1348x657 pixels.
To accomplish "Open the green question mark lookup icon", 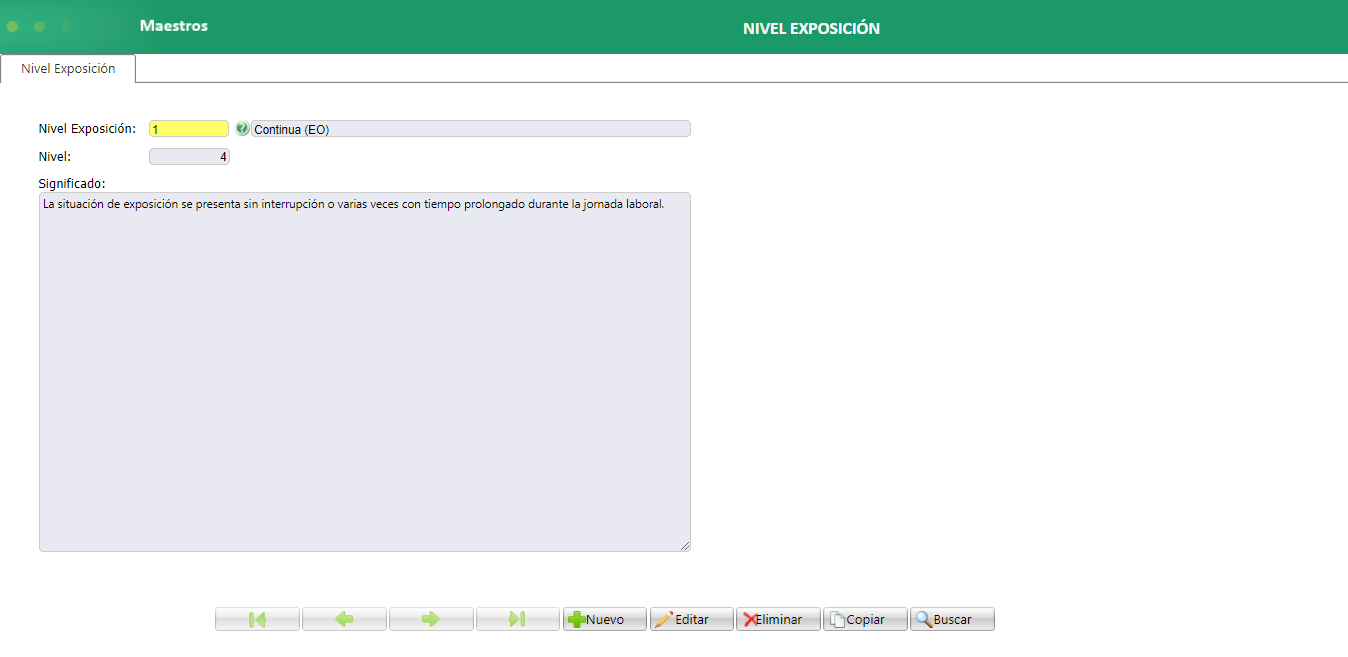I will [x=242, y=128].
